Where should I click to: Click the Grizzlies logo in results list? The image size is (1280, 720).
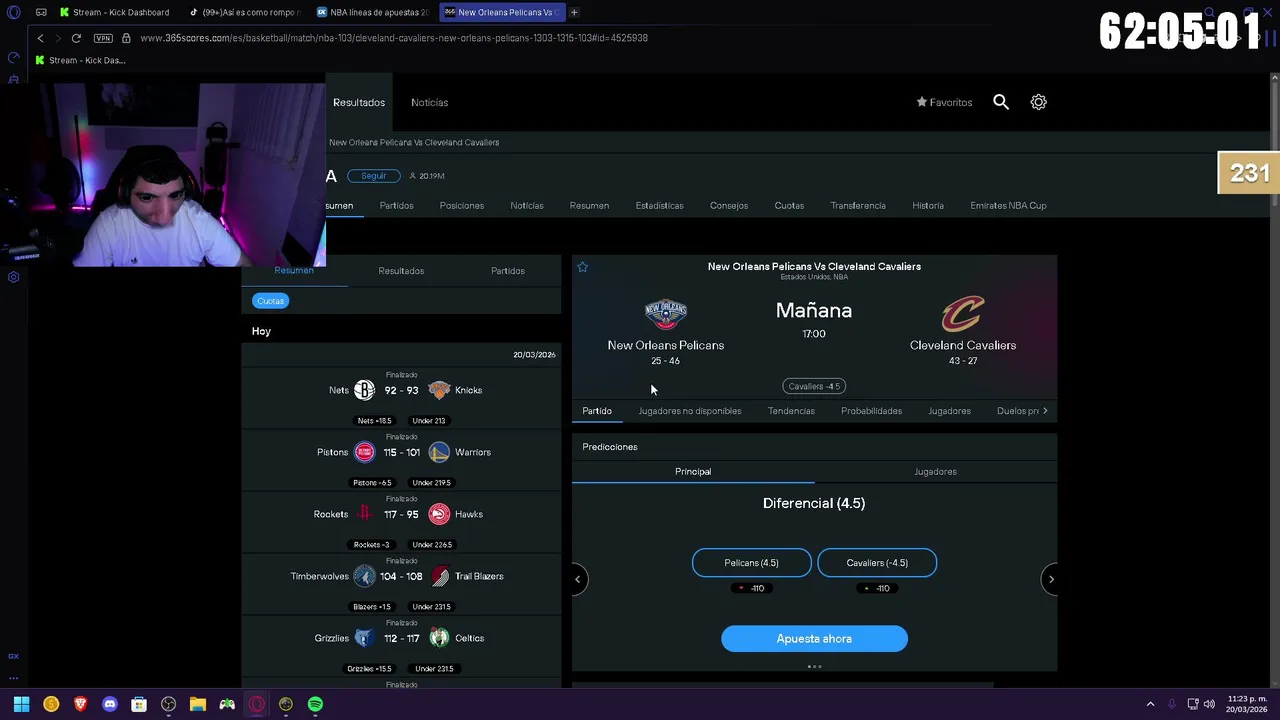pos(364,638)
